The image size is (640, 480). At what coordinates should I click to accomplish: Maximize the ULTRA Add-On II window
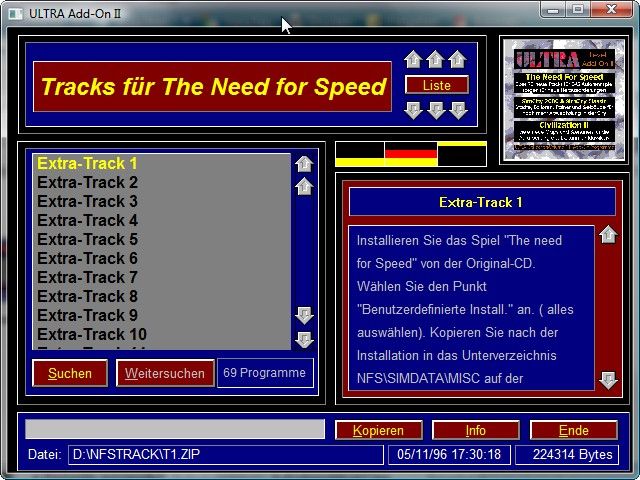coord(578,10)
